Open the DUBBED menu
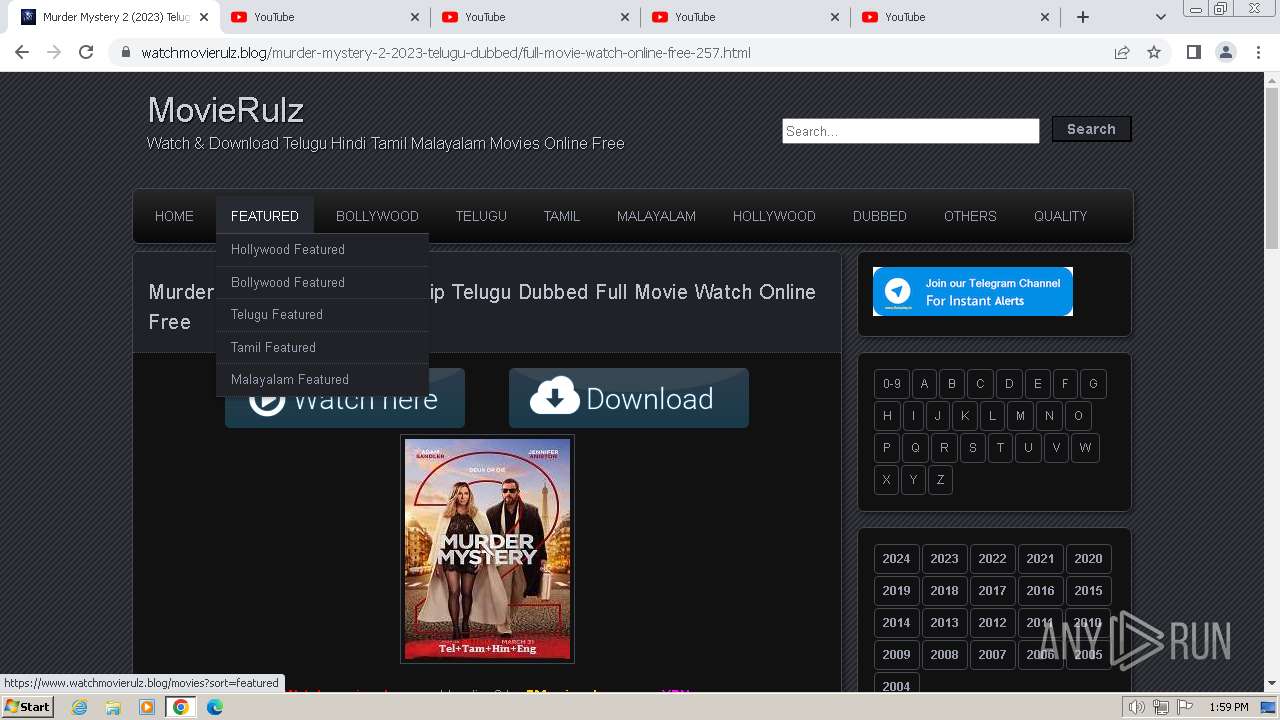This screenshot has height=720, width=1280. pos(880,216)
